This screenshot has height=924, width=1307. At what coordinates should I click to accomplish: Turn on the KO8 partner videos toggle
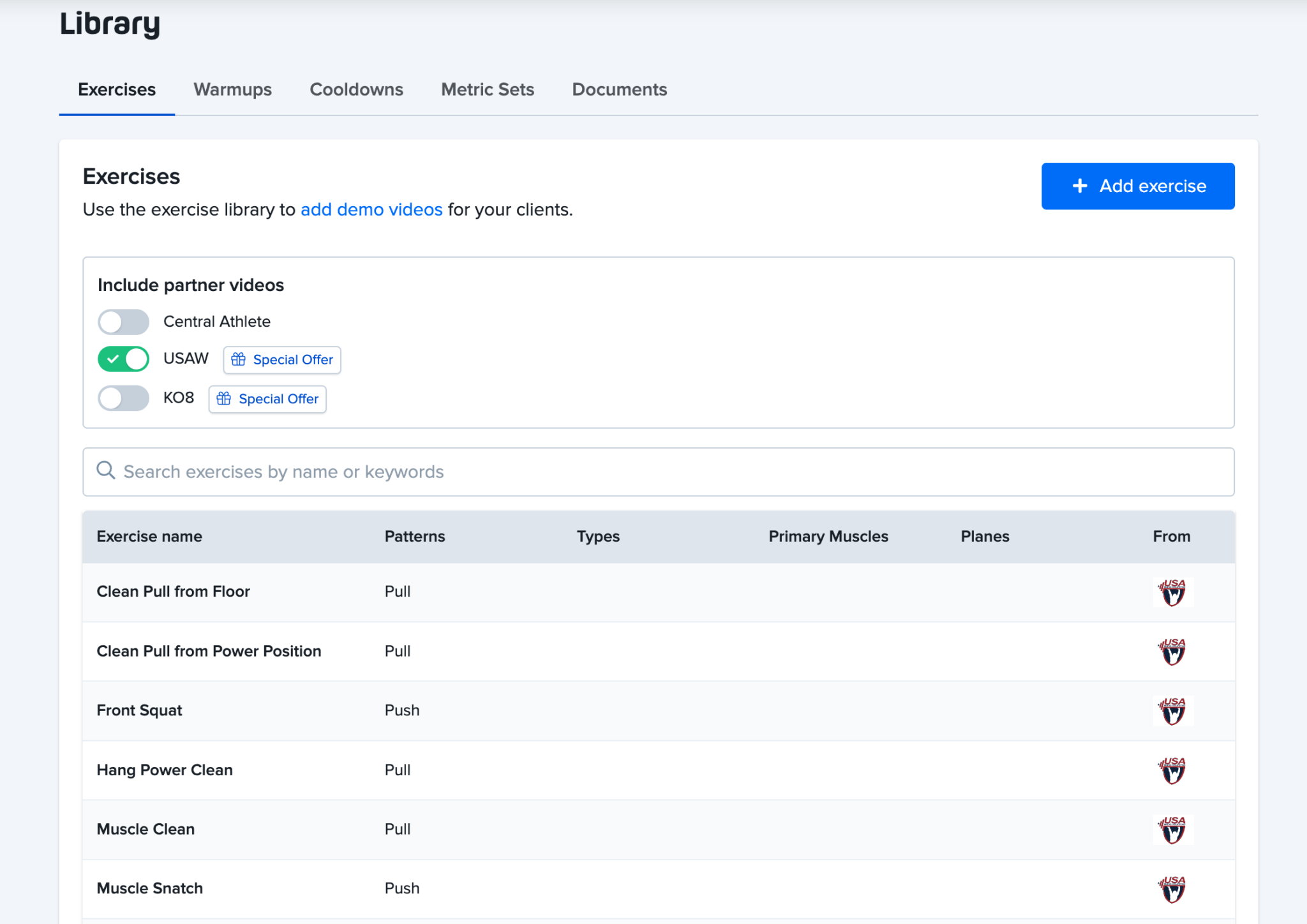point(123,398)
